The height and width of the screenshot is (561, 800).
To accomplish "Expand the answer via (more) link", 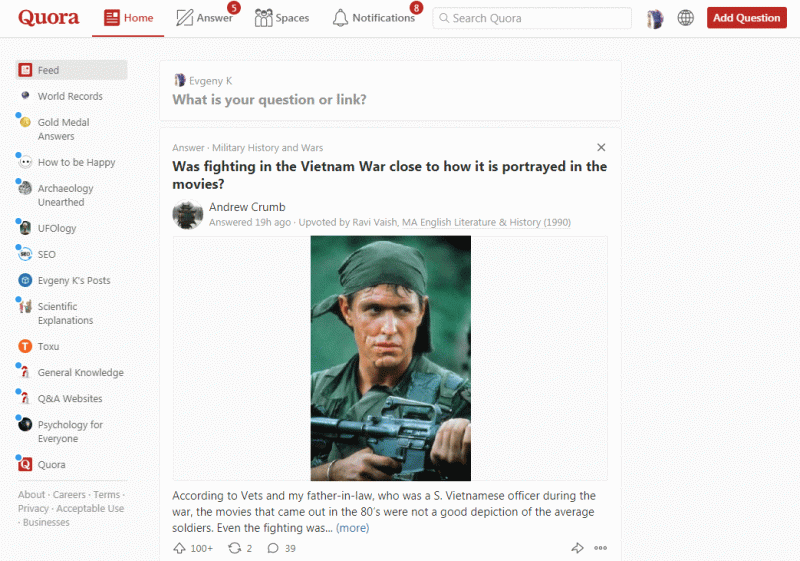I will click(352, 528).
